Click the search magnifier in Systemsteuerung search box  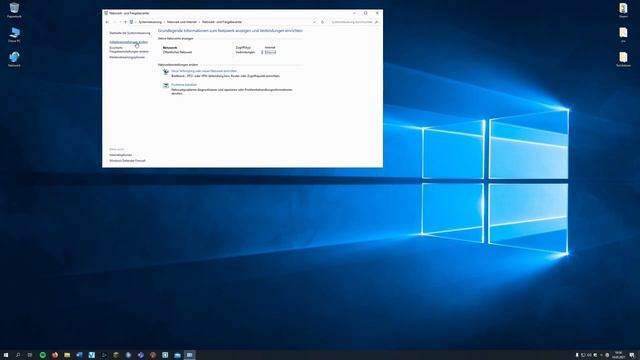[376, 22]
